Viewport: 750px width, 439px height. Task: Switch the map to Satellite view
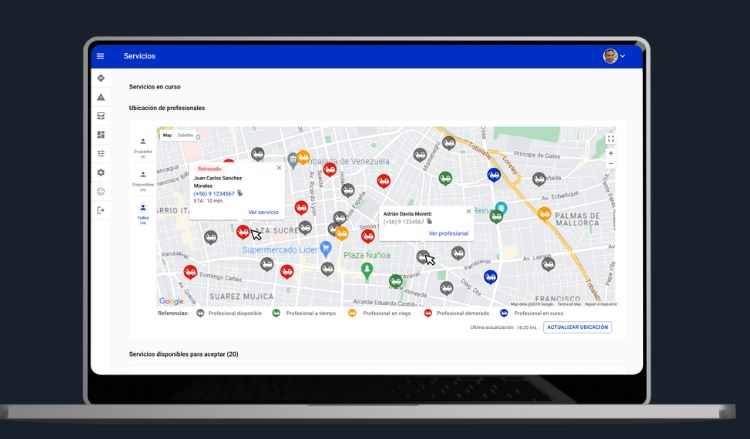pyautogui.click(x=186, y=135)
